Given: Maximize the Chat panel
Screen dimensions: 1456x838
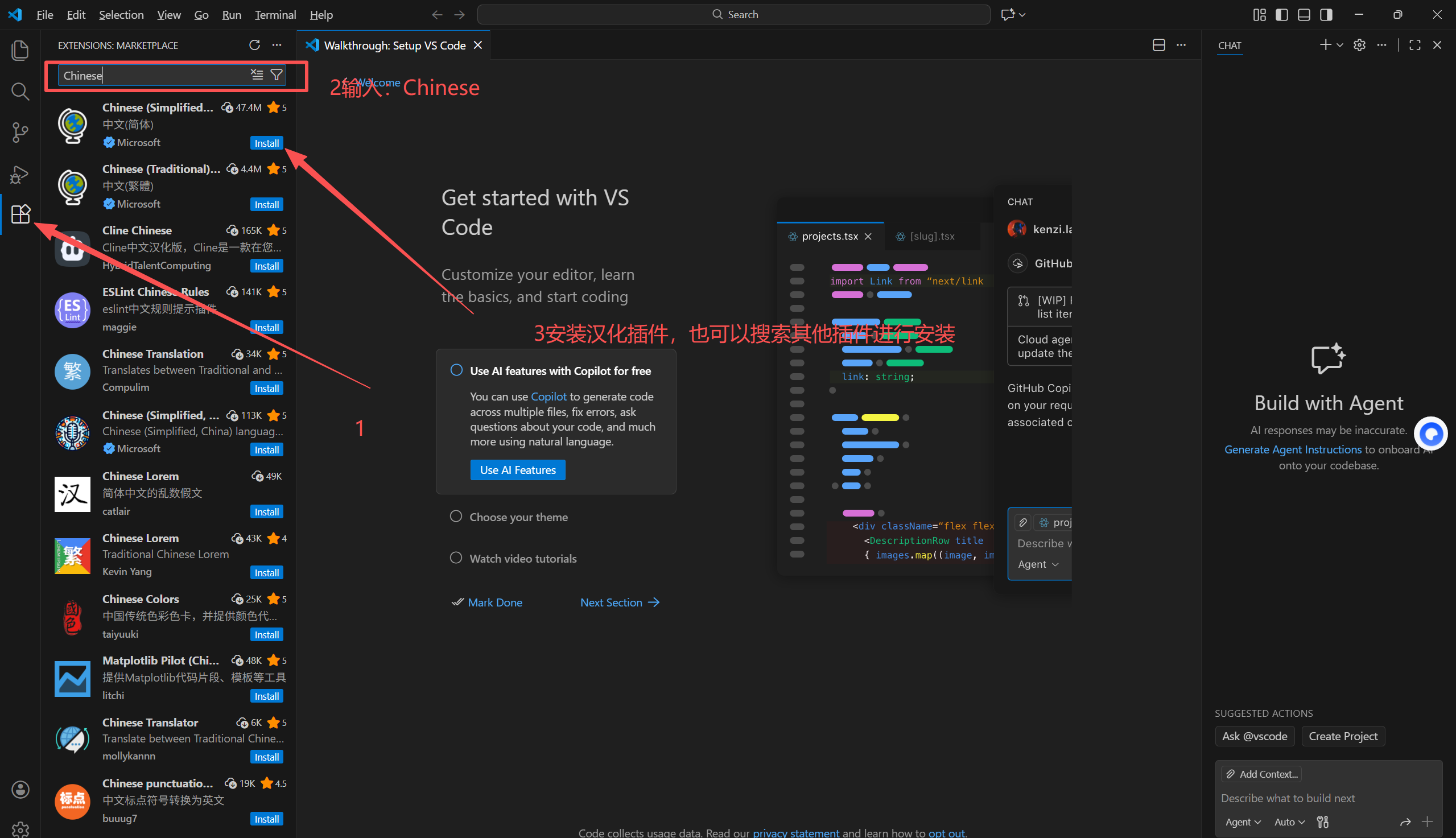Looking at the screenshot, I should [x=1415, y=45].
